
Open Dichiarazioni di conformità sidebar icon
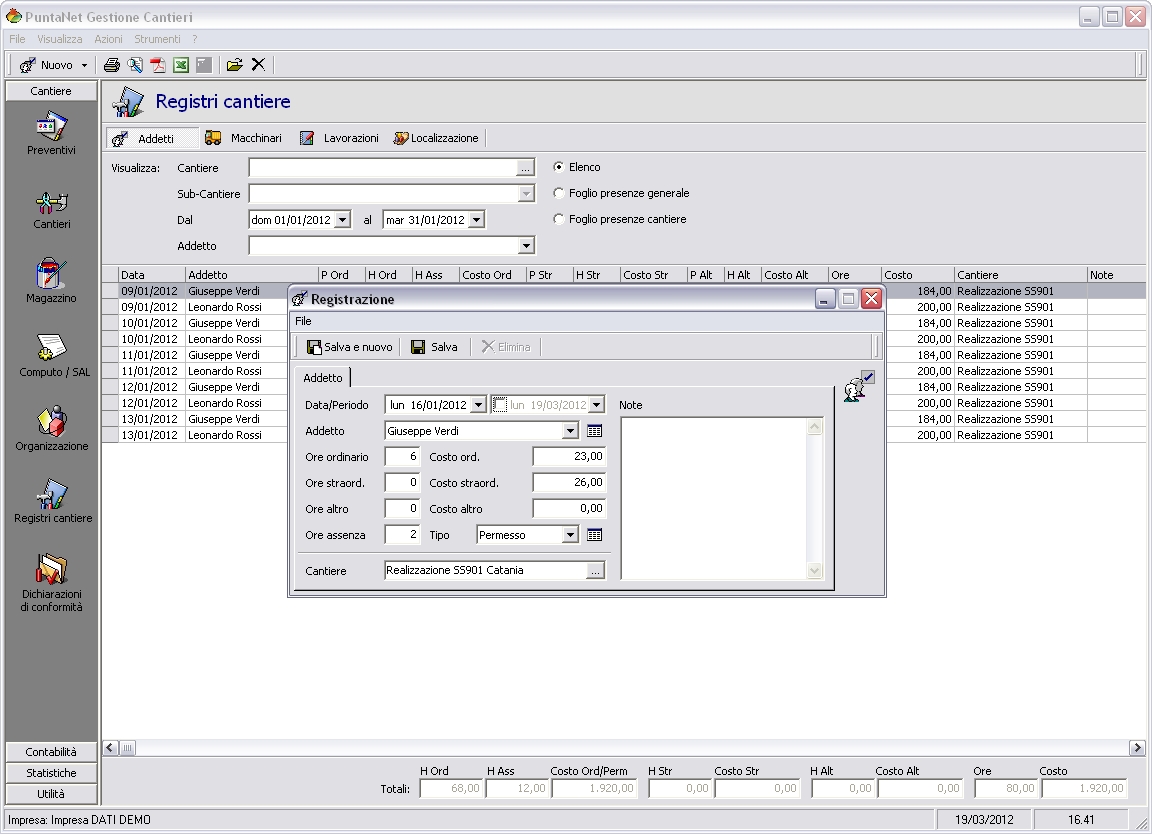pos(51,583)
